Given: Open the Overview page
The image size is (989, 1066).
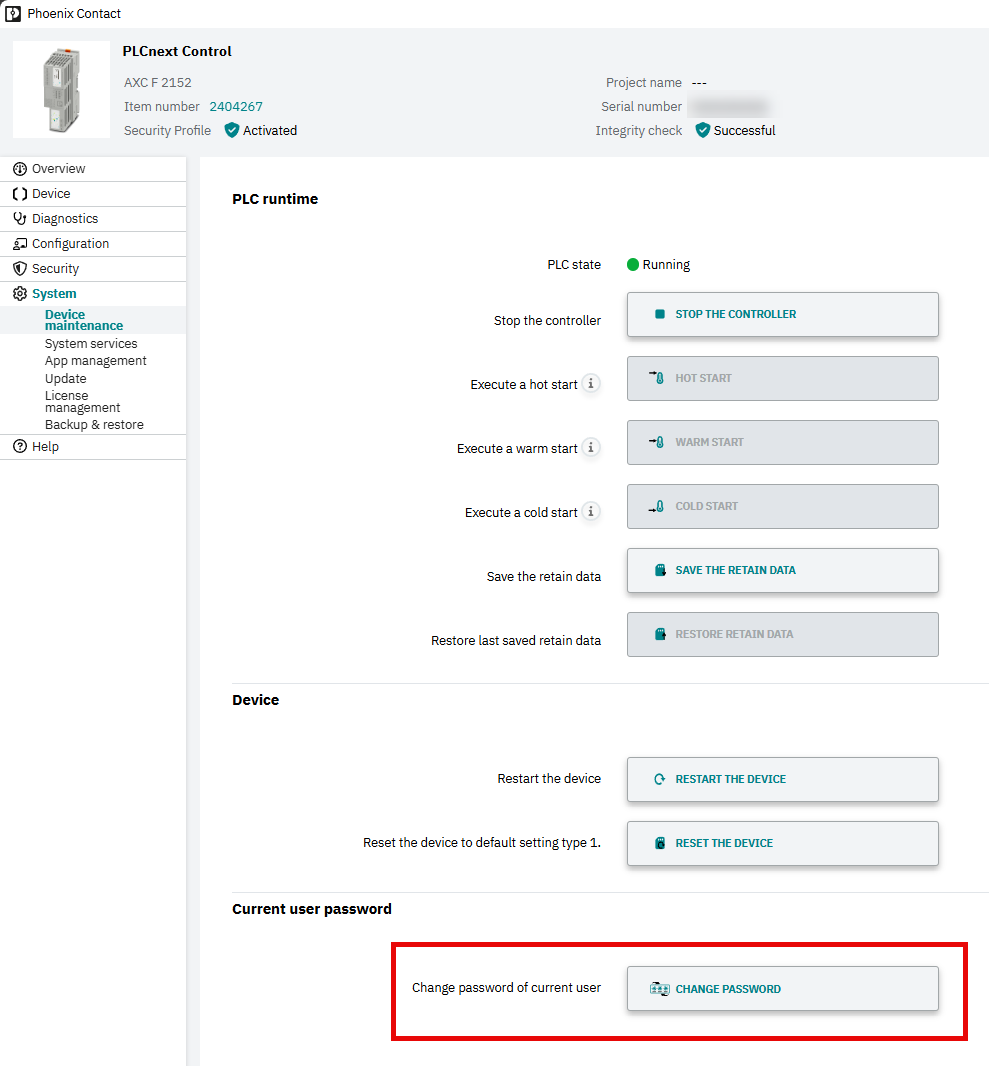Looking at the screenshot, I should click(93, 169).
